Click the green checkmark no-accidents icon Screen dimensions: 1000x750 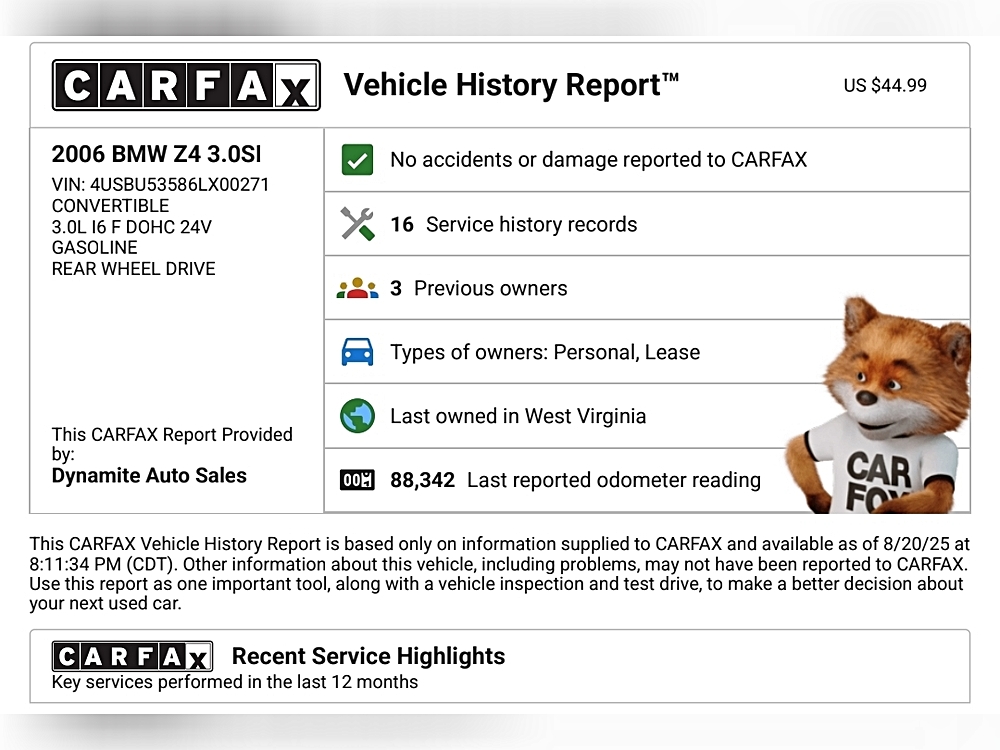tap(357, 159)
